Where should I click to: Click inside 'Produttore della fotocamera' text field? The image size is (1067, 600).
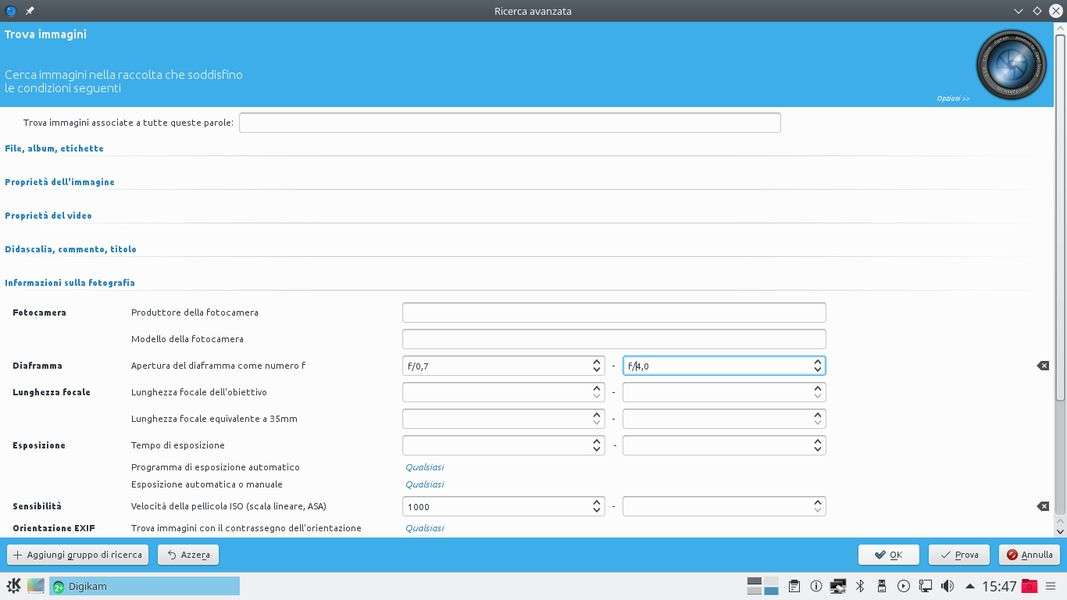pos(613,313)
